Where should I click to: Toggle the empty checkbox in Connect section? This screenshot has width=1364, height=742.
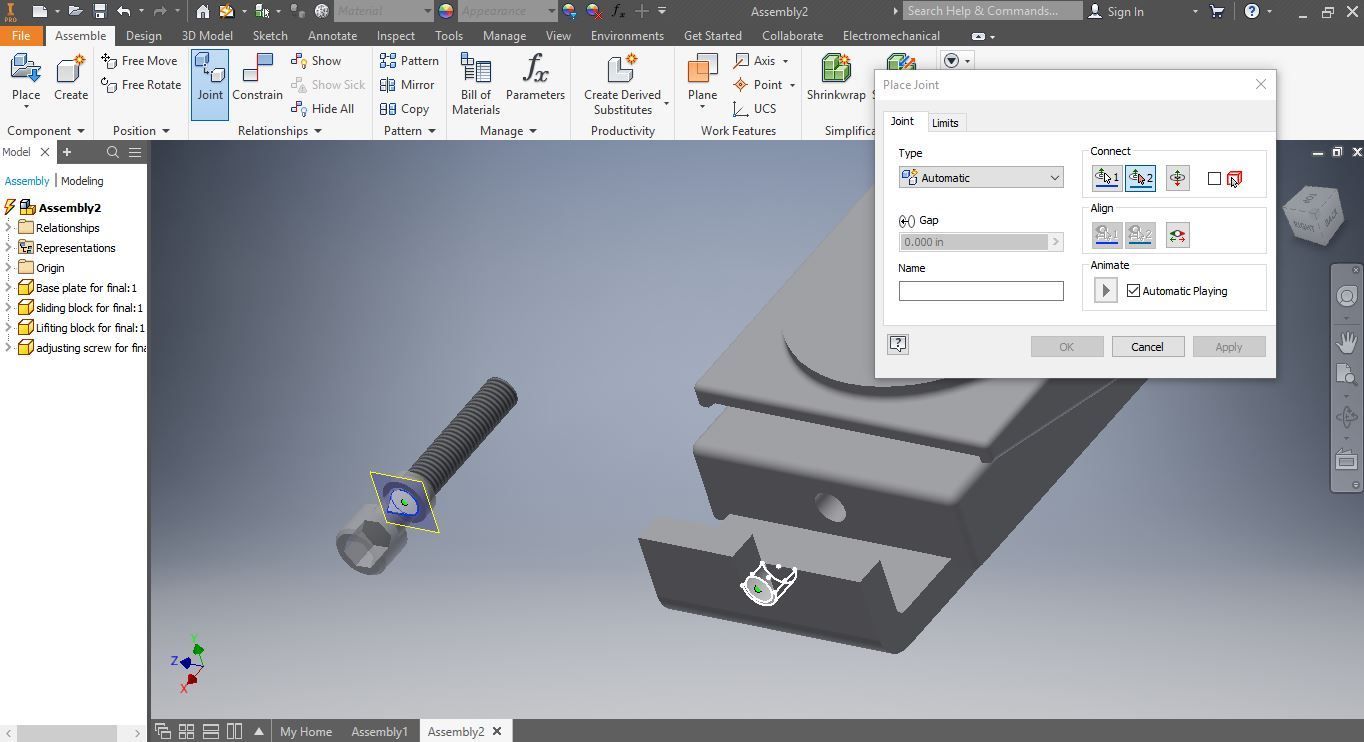coord(1214,179)
